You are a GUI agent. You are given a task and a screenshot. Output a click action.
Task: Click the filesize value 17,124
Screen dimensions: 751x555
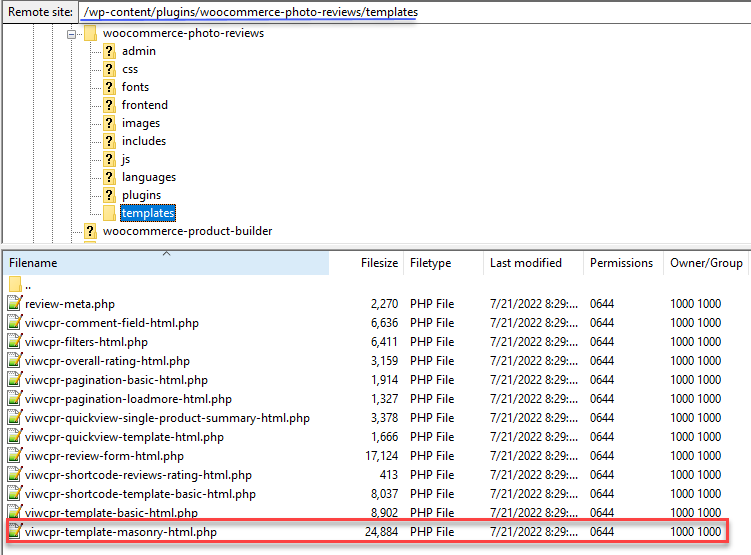tap(381, 456)
